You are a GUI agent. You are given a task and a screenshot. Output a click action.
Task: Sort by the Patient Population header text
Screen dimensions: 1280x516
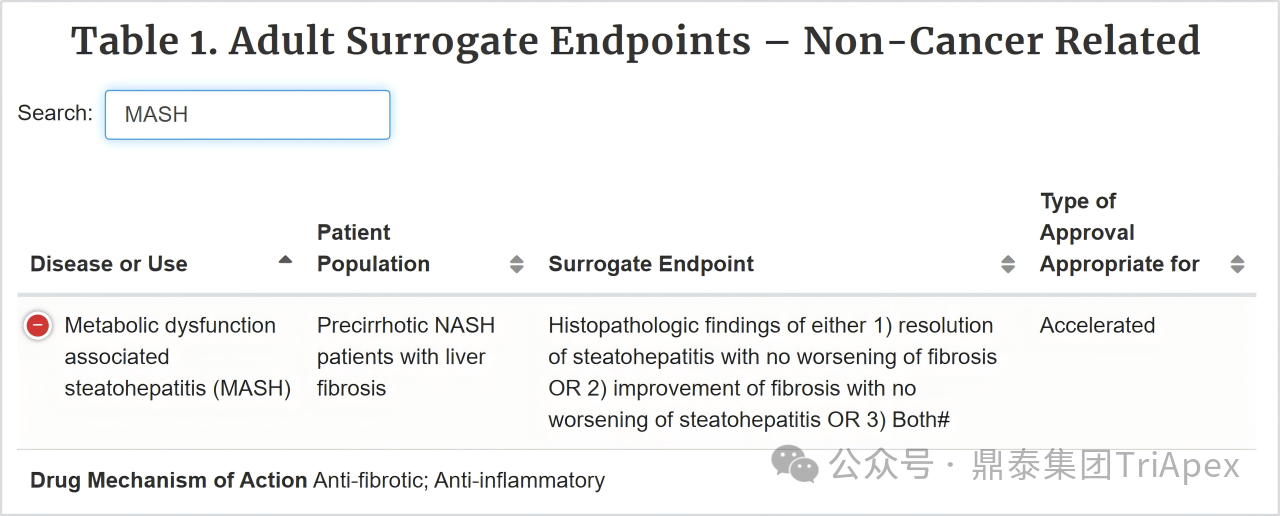373,248
